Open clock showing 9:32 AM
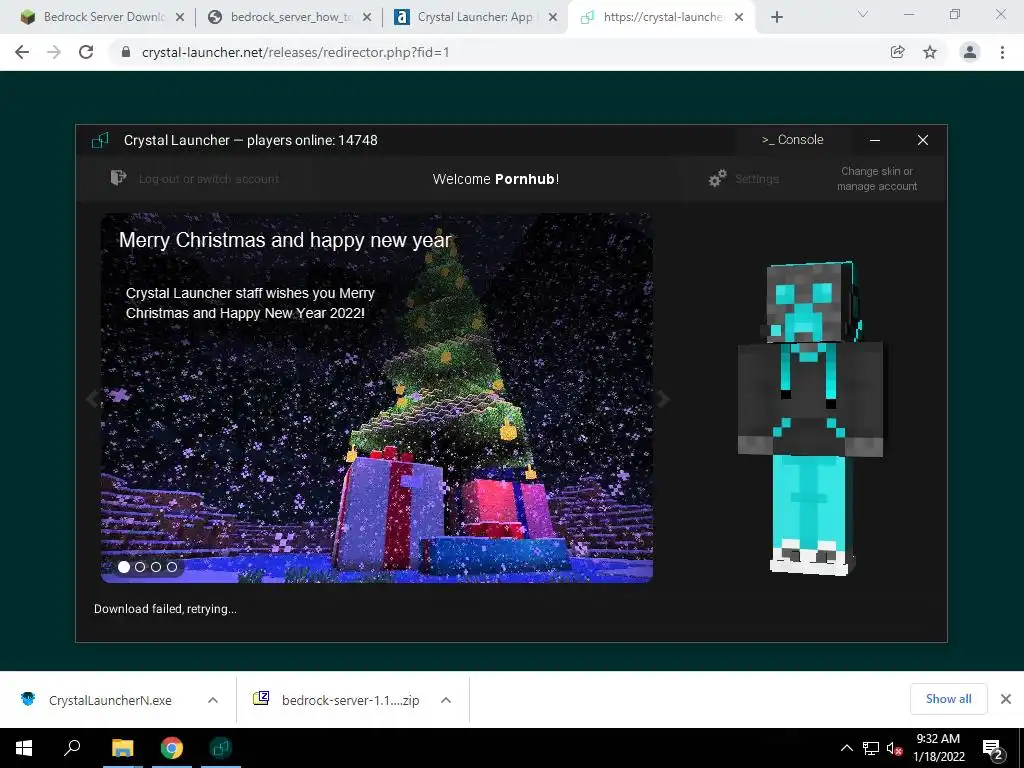1024x768 pixels. coord(938,748)
